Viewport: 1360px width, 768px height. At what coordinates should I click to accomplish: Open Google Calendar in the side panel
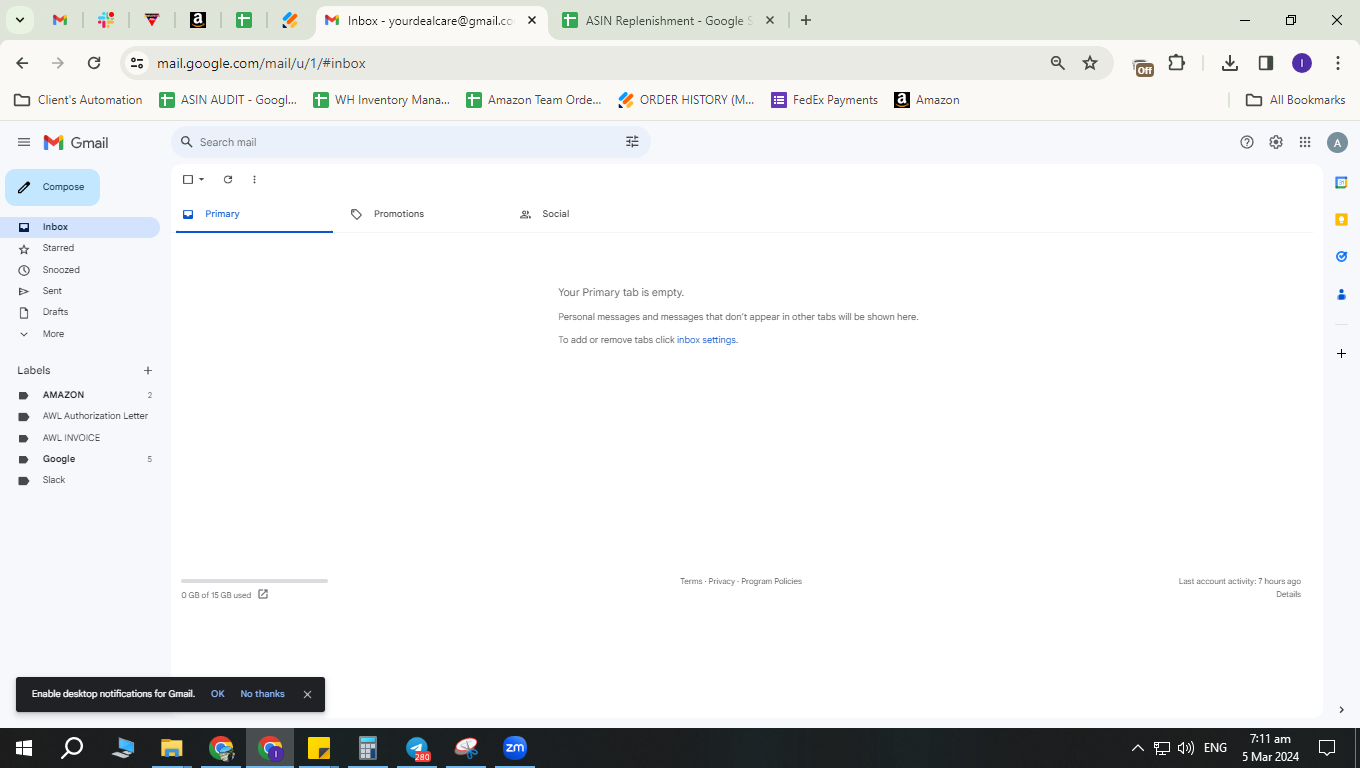[x=1341, y=182]
